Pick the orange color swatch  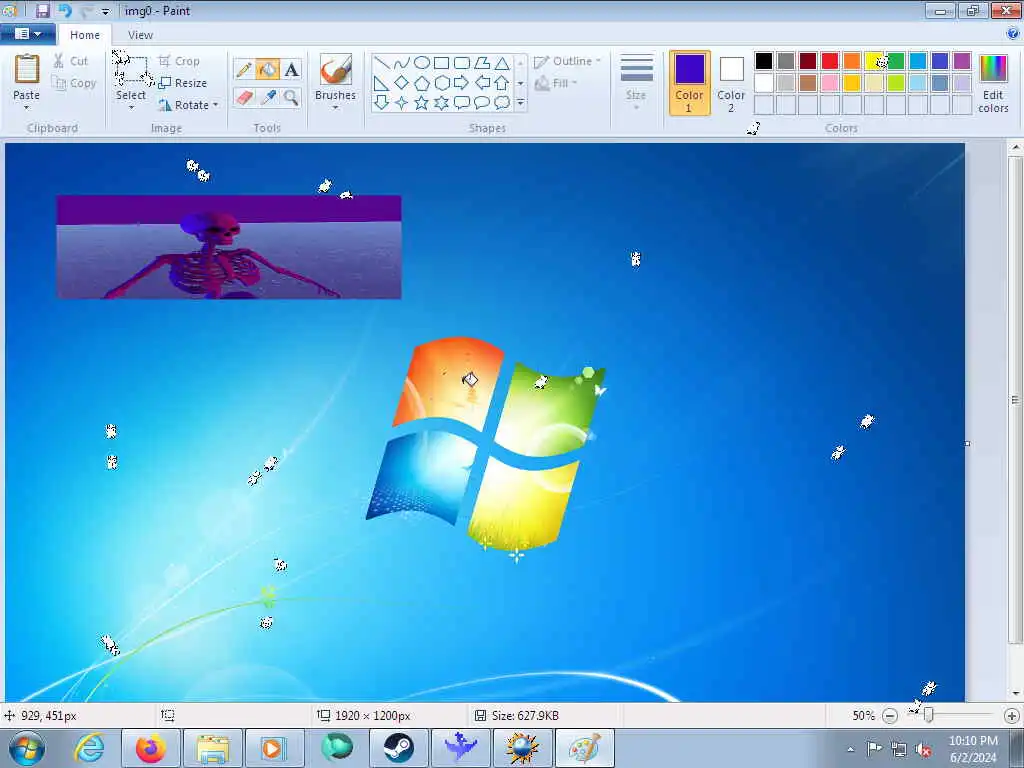[x=852, y=61]
